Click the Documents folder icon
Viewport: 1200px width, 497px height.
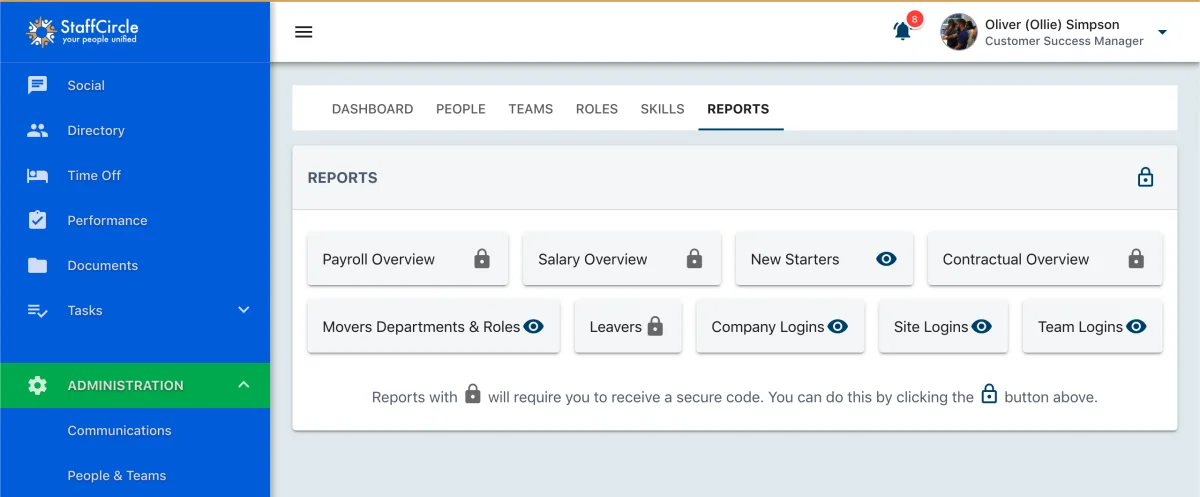(38, 265)
